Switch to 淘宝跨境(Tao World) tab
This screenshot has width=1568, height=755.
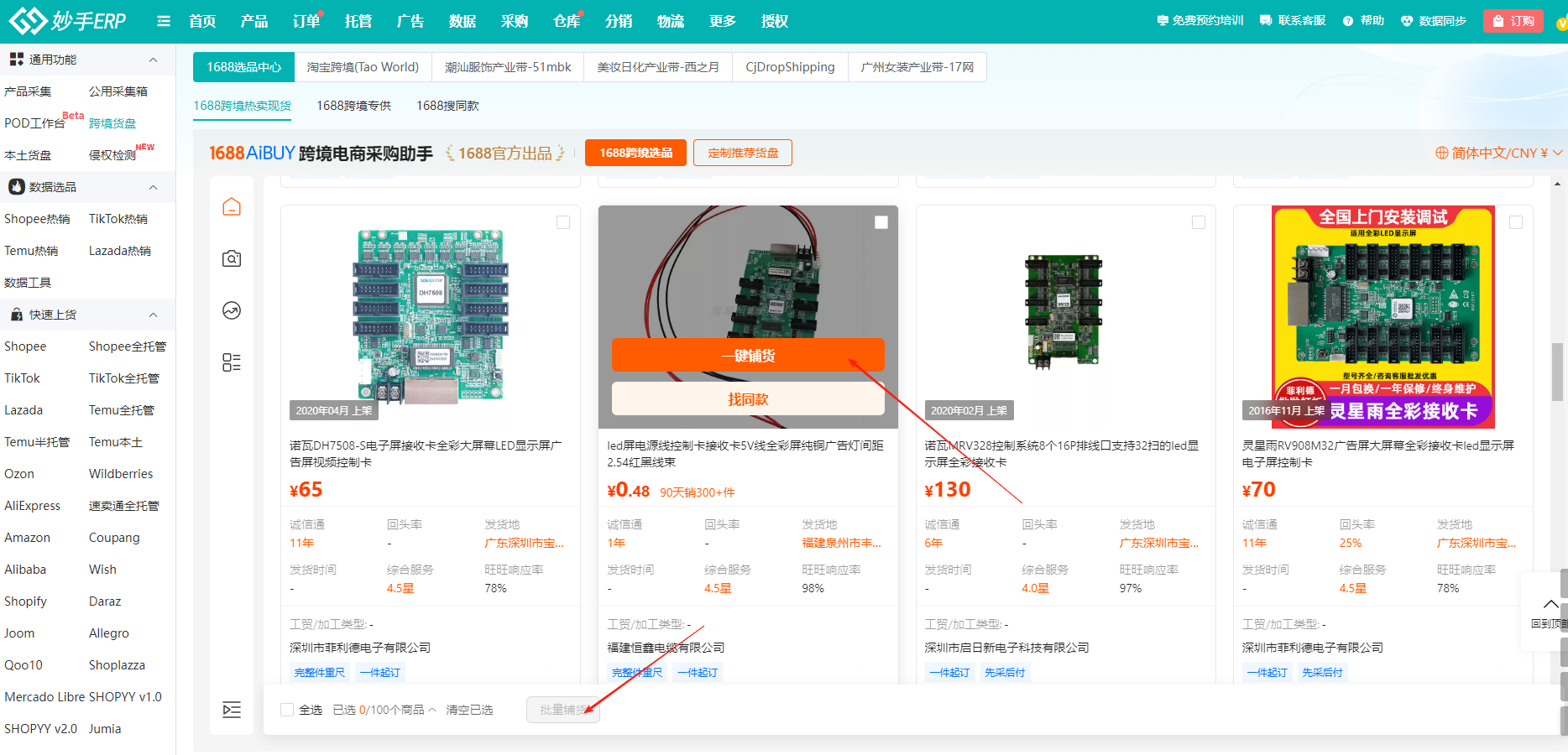point(363,67)
